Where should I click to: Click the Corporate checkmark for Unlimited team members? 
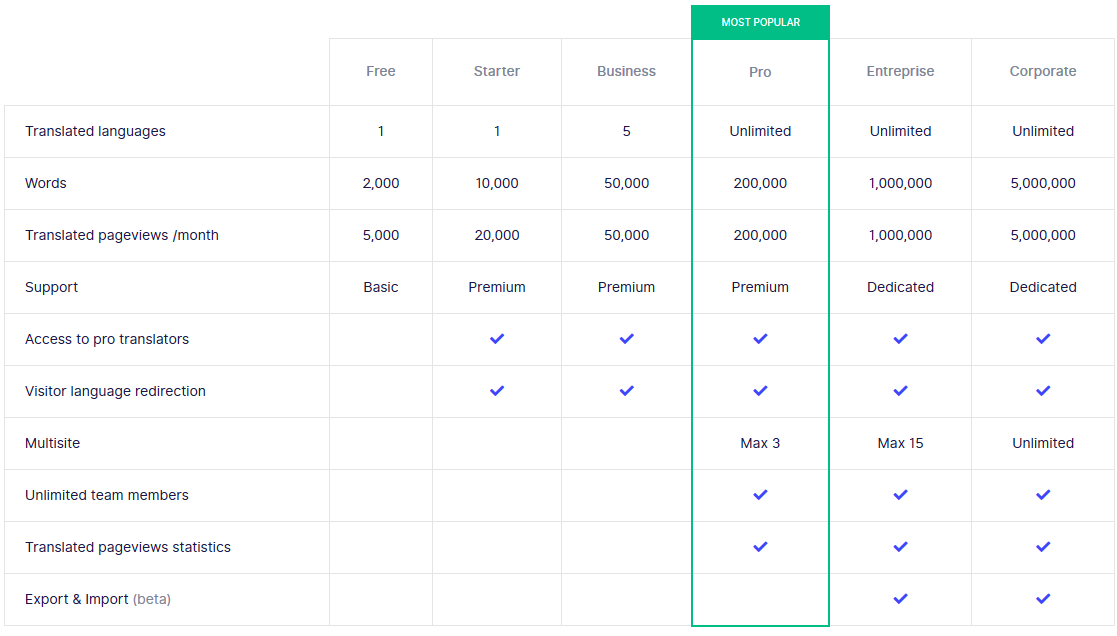click(x=1043, y=495)
